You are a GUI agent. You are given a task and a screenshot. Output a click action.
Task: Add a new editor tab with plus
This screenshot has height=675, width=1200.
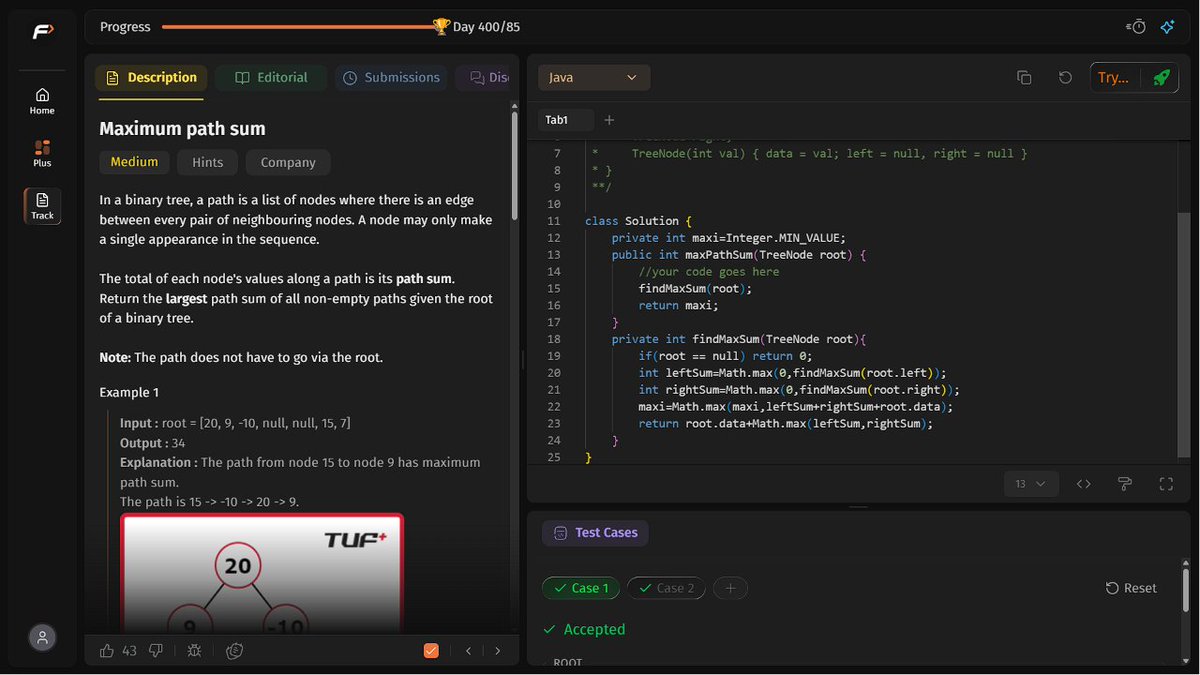tap(609, 120)
